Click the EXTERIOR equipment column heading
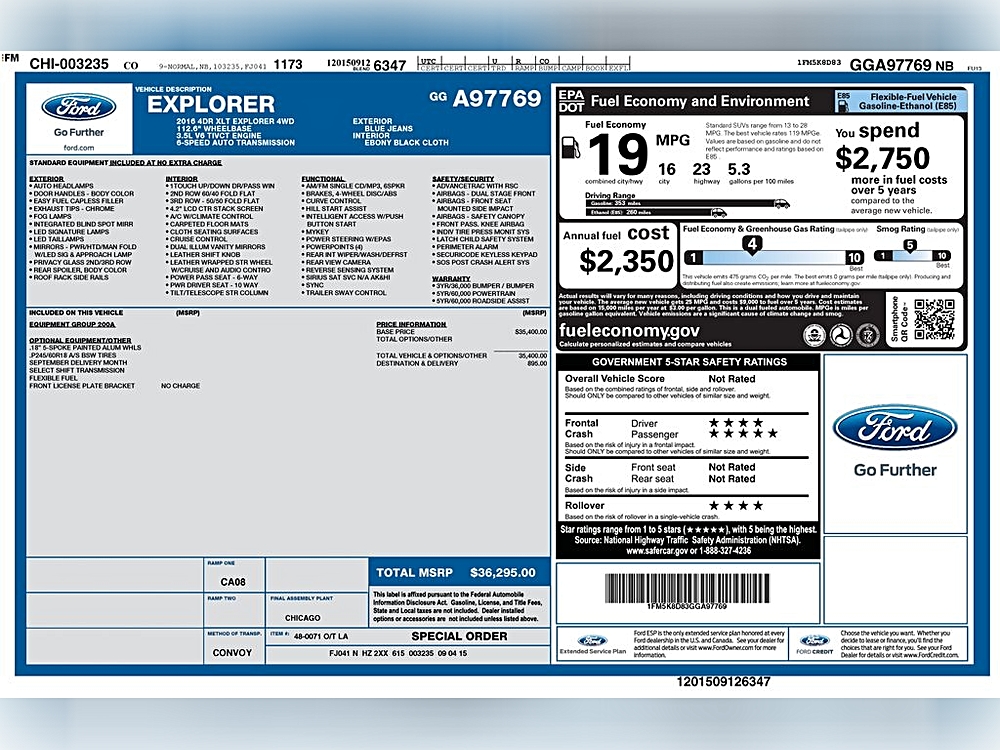1000x750 pixels. point(47,179)
